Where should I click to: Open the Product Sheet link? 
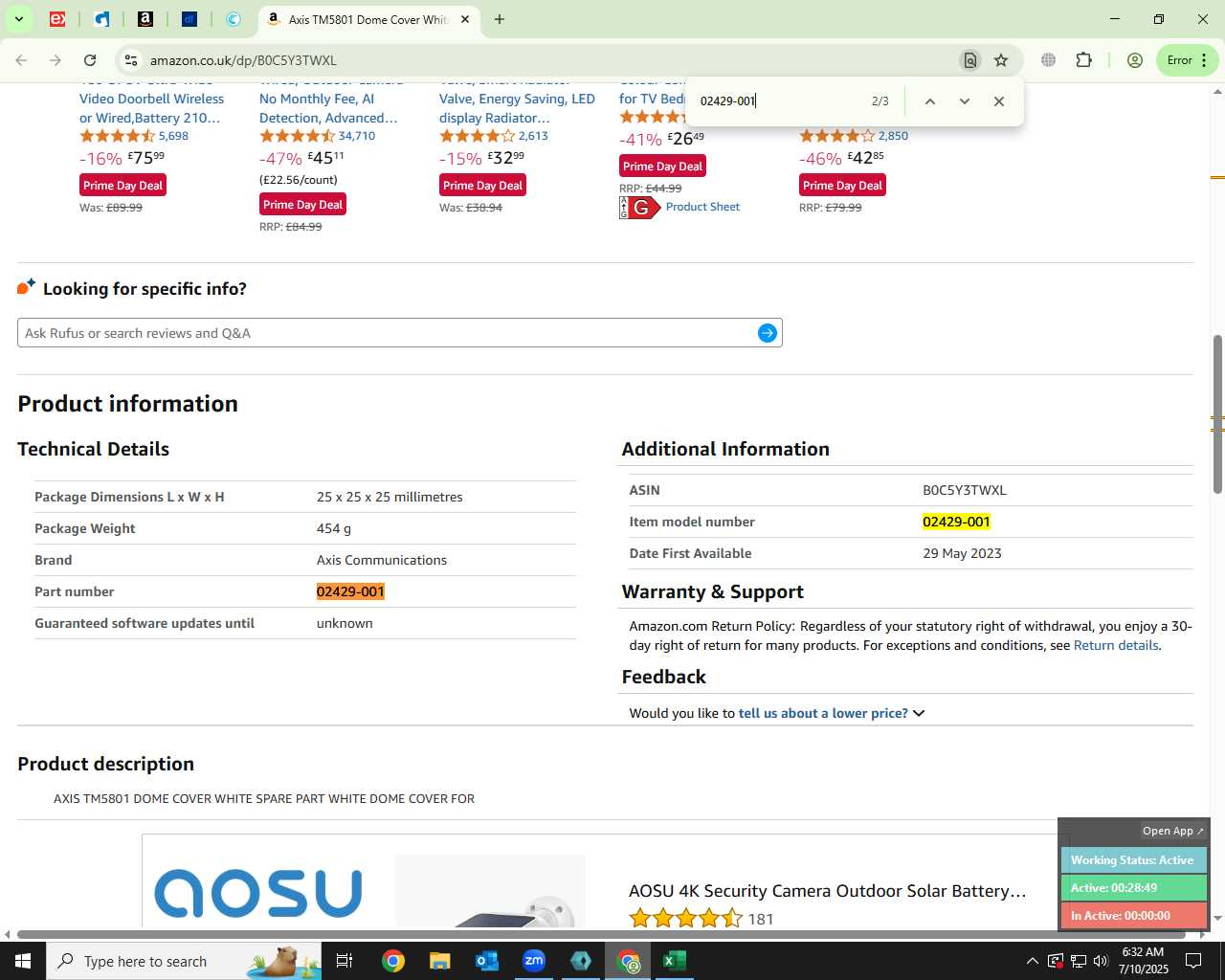click(702, 207)
